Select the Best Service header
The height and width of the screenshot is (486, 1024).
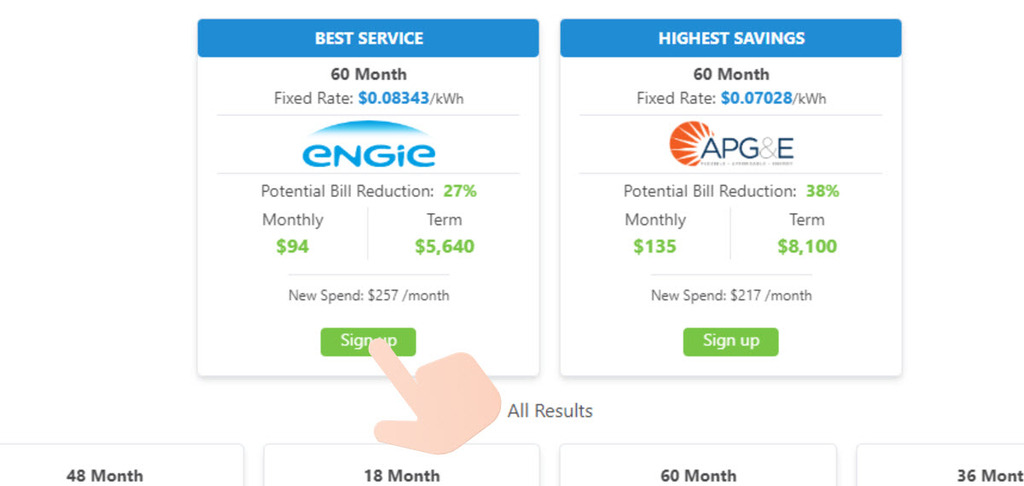coord(368,39)
